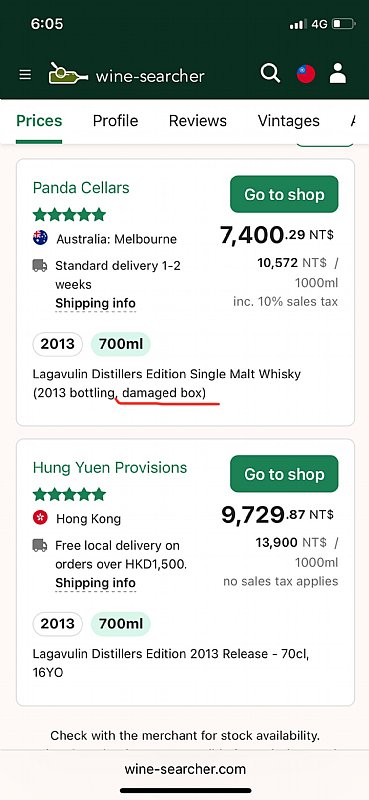The width and height of the screenshot is (369, 800).
Task: Tap Hung Yuen delivery truck icon
Action: [40, 545]
